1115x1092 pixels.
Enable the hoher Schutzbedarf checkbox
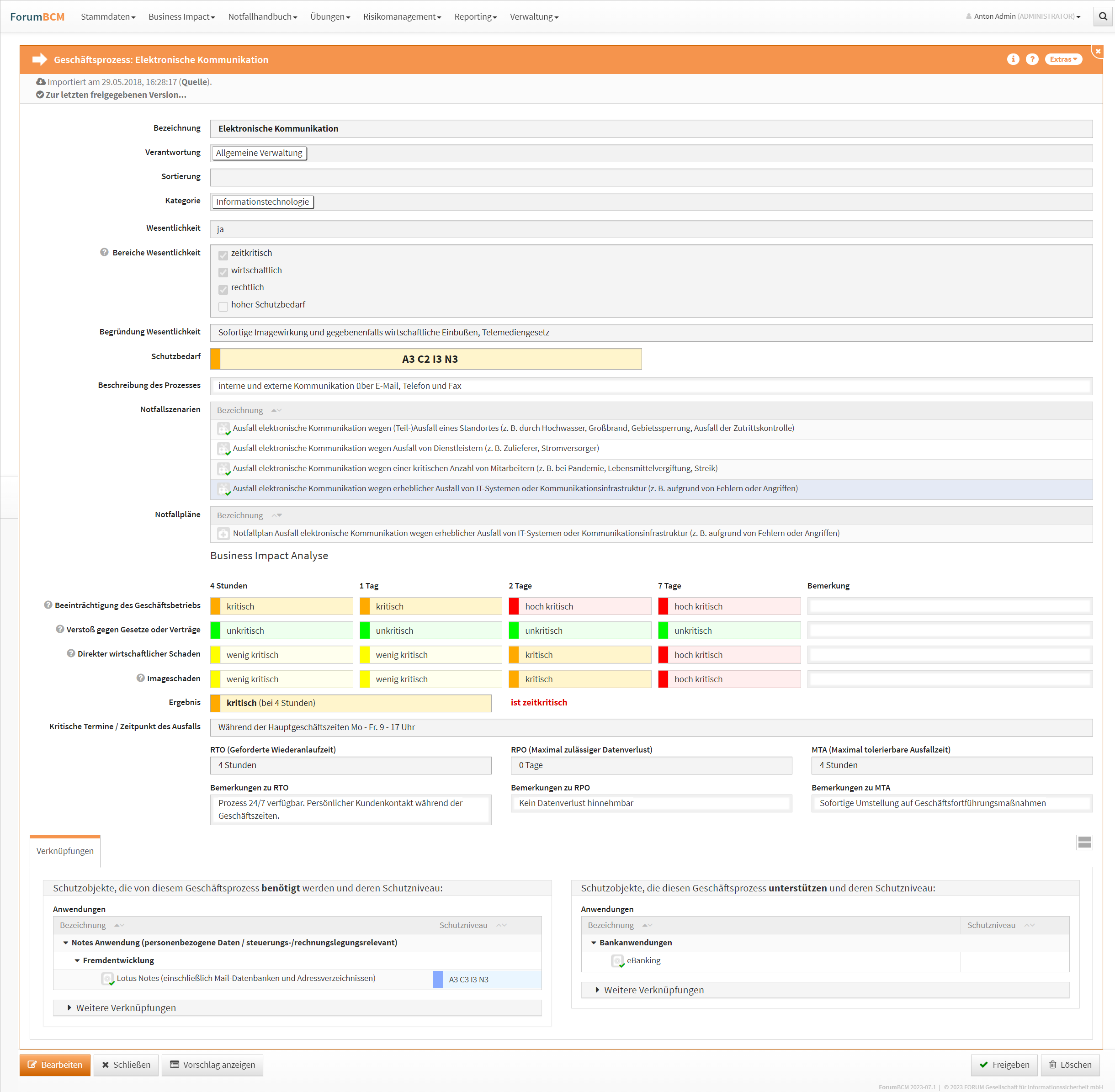pyautogui.click(x=223, y=306)
